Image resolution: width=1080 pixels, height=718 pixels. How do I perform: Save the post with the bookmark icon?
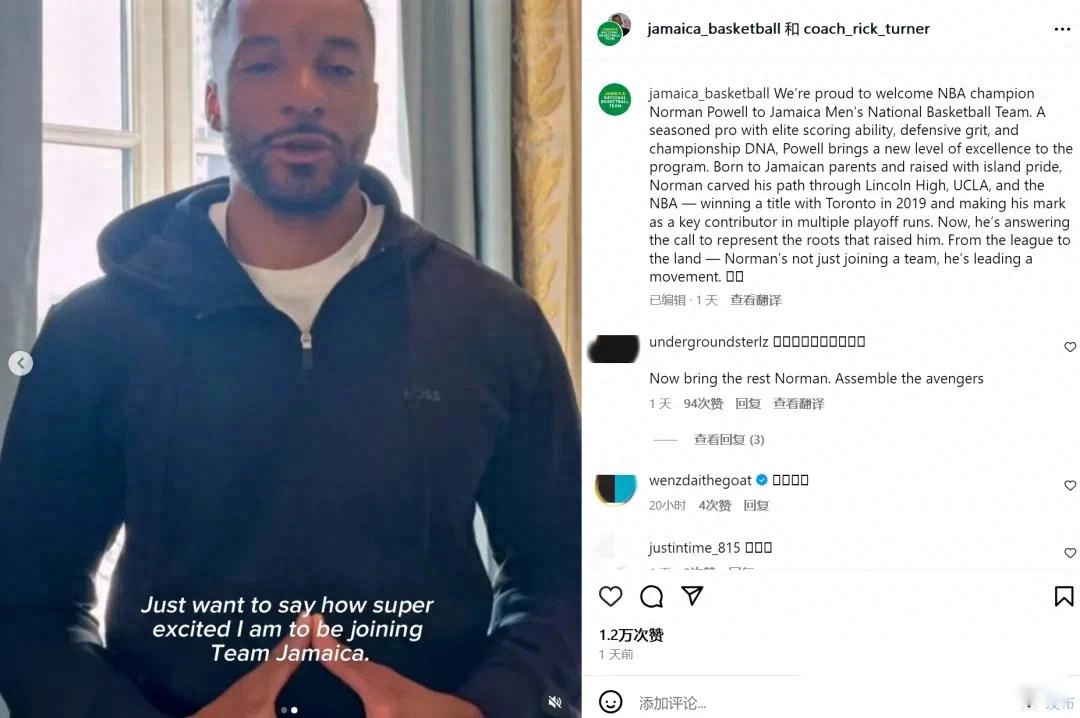coord(1063,597)
